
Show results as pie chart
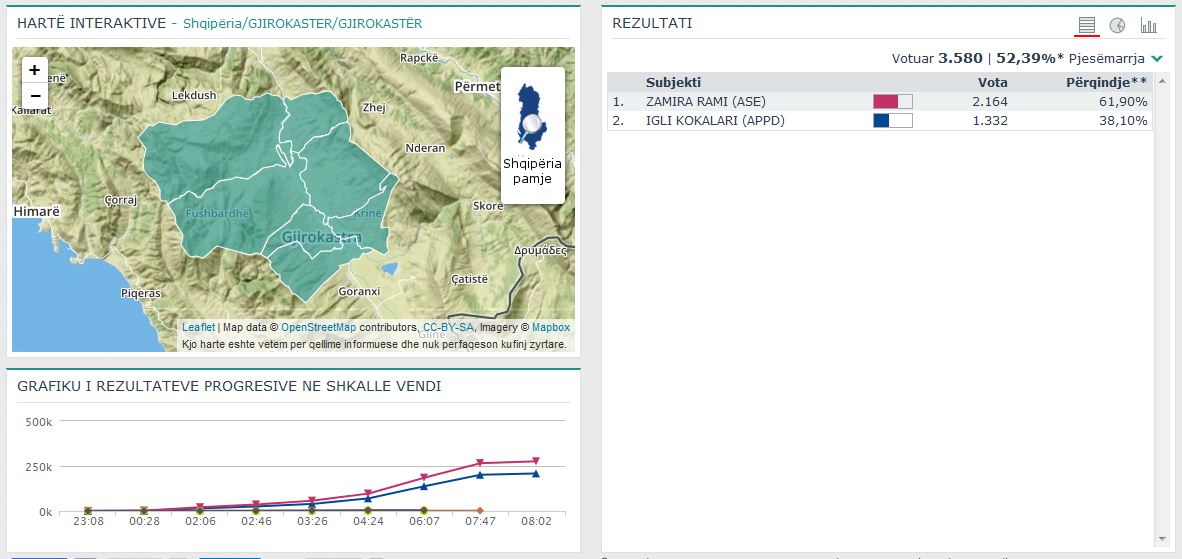tap(1118, 25)
